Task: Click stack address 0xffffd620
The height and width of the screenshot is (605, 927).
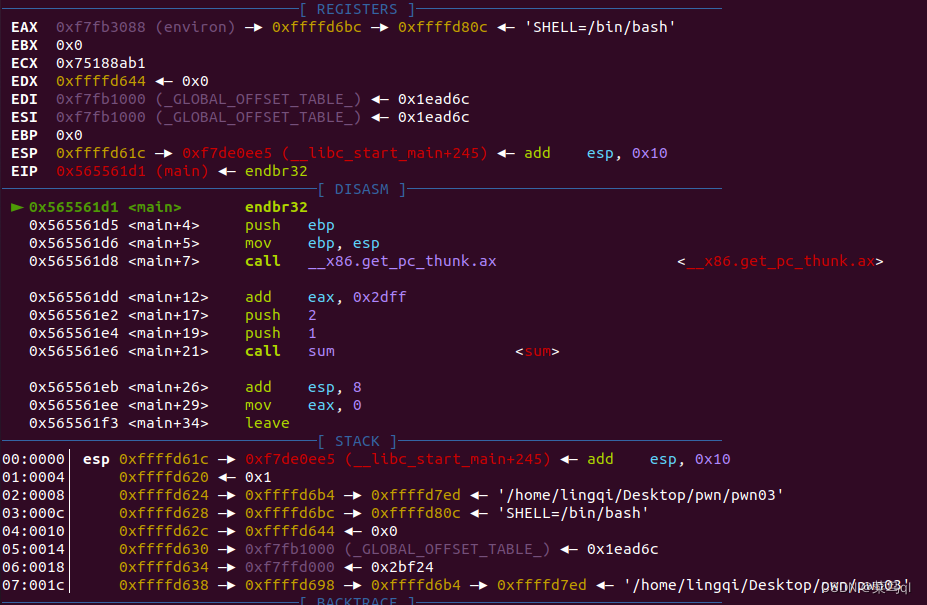Action: click(x=164, y=477)
